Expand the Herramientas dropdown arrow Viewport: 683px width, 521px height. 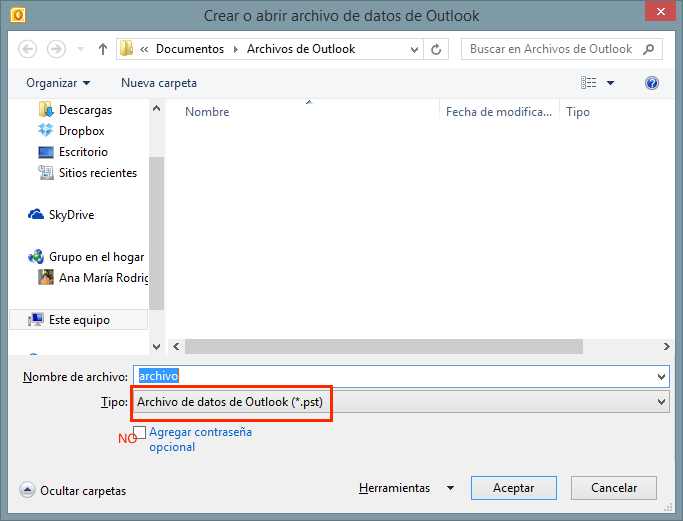[450, 488]
